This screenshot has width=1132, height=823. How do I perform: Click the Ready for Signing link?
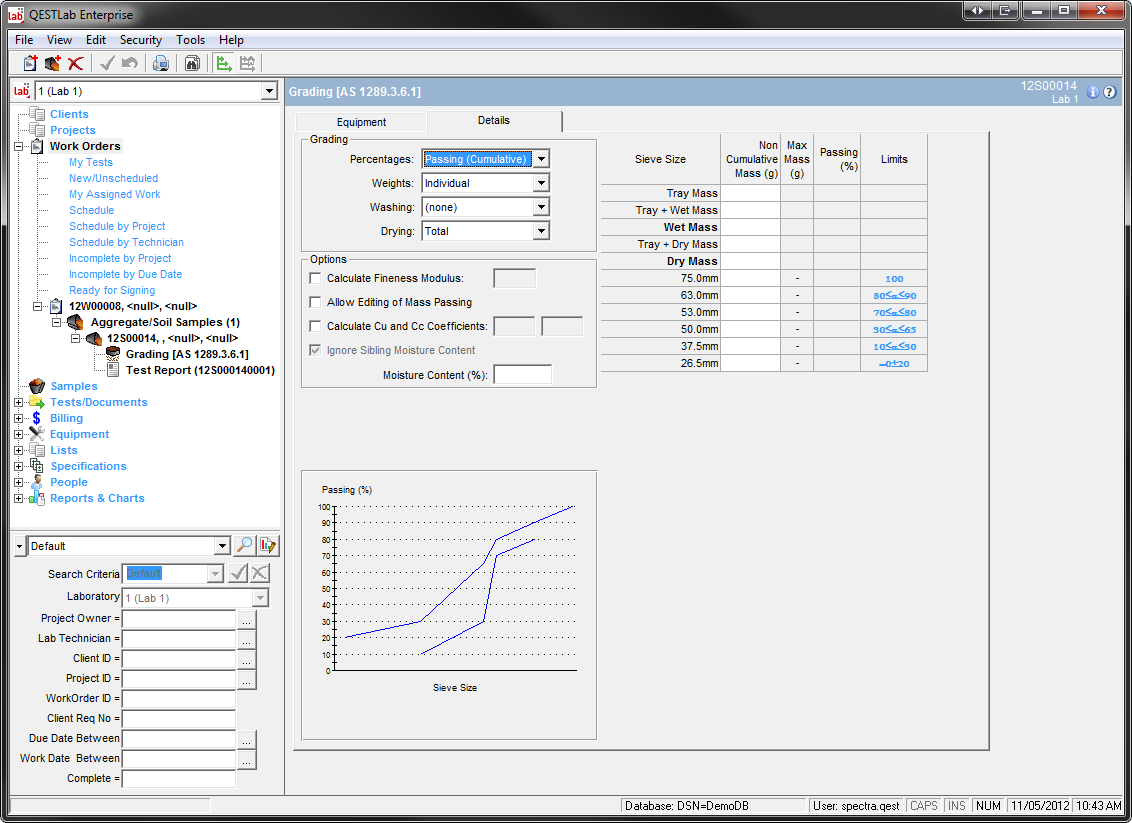coord(111,290)
